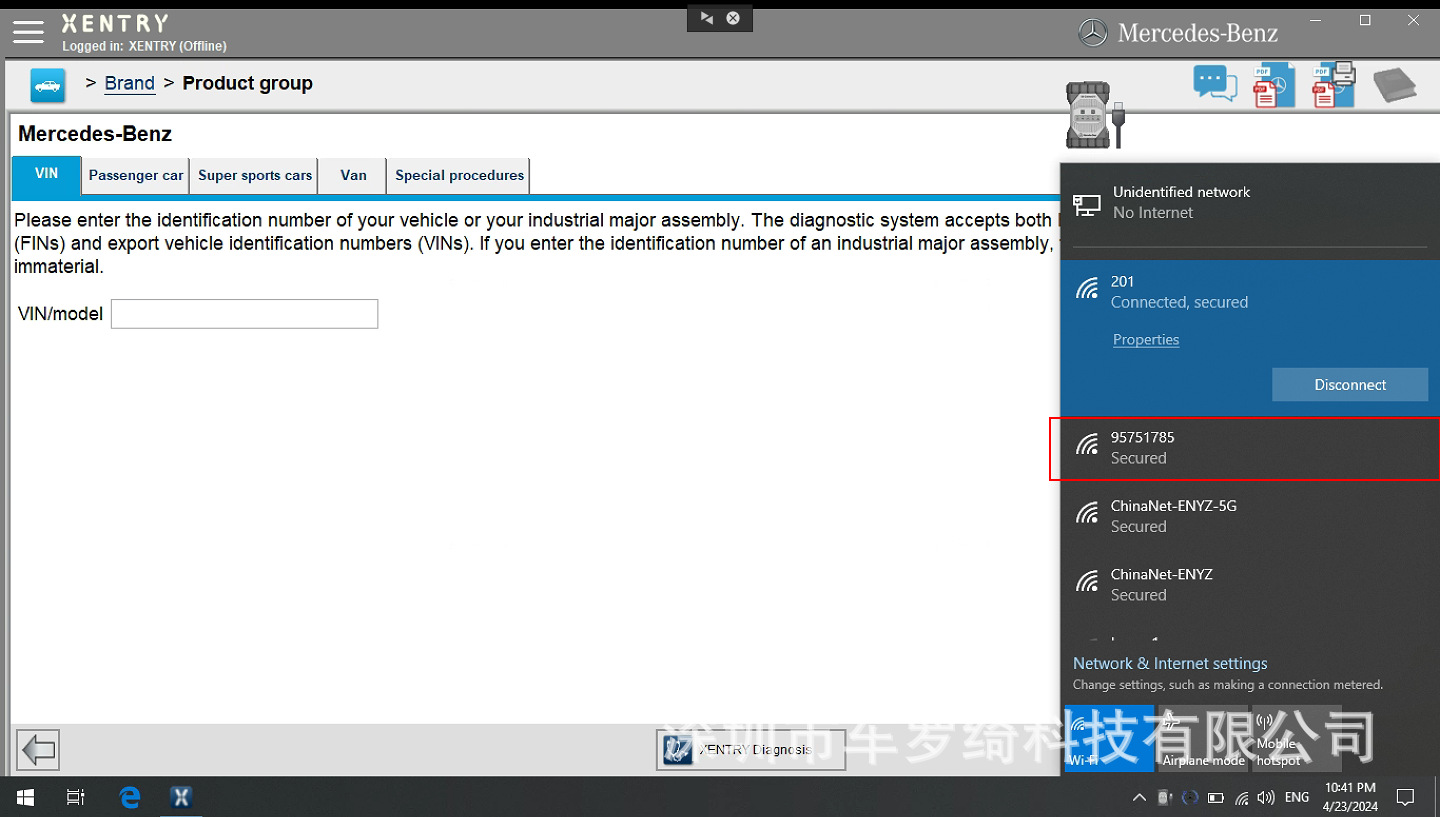Open Network & Internet settings link
This screenshot has height=817, width=1440.
[1170, 663]
